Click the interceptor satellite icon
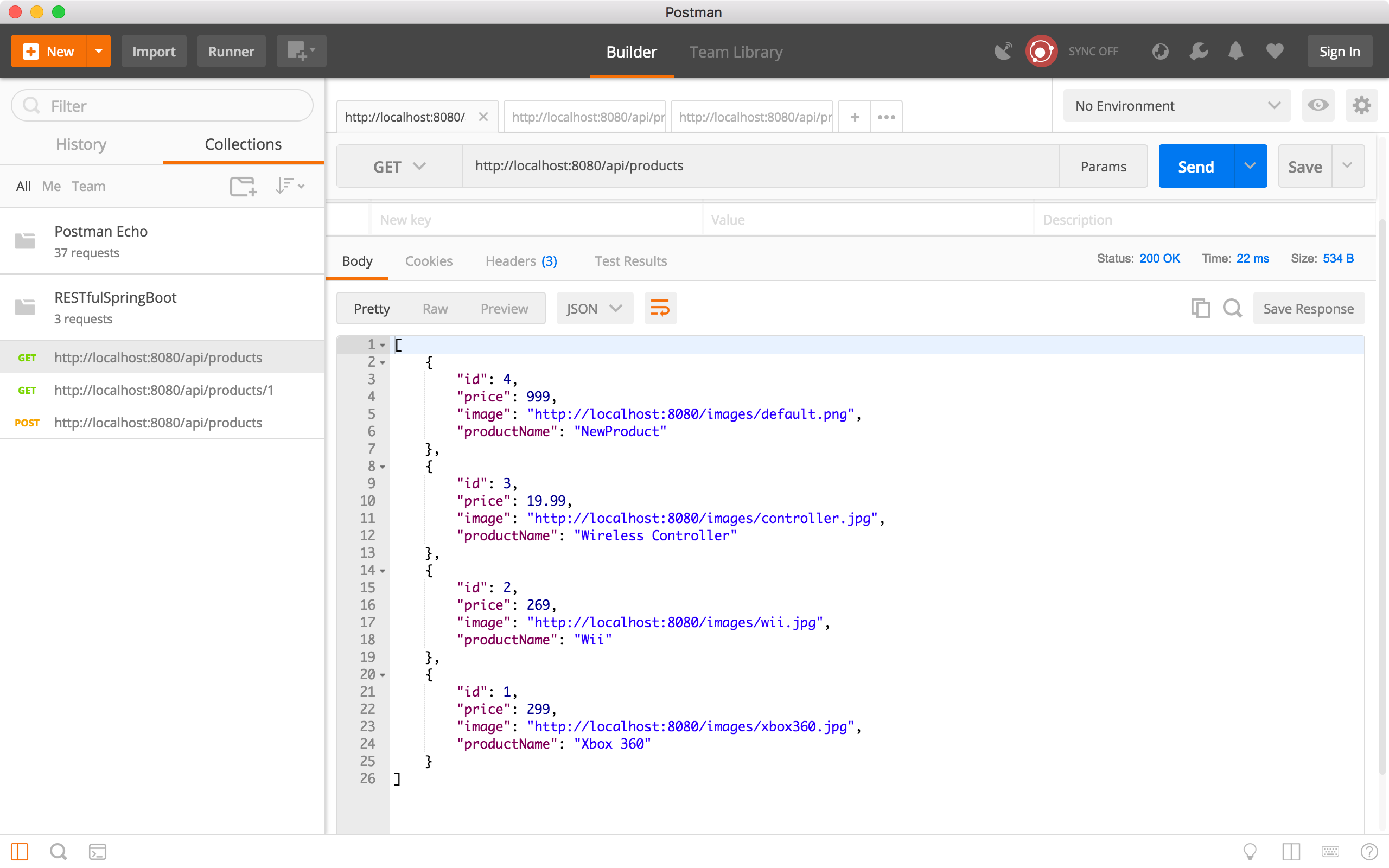The width and height of the screenshot is (1389, 868). 1003,51
